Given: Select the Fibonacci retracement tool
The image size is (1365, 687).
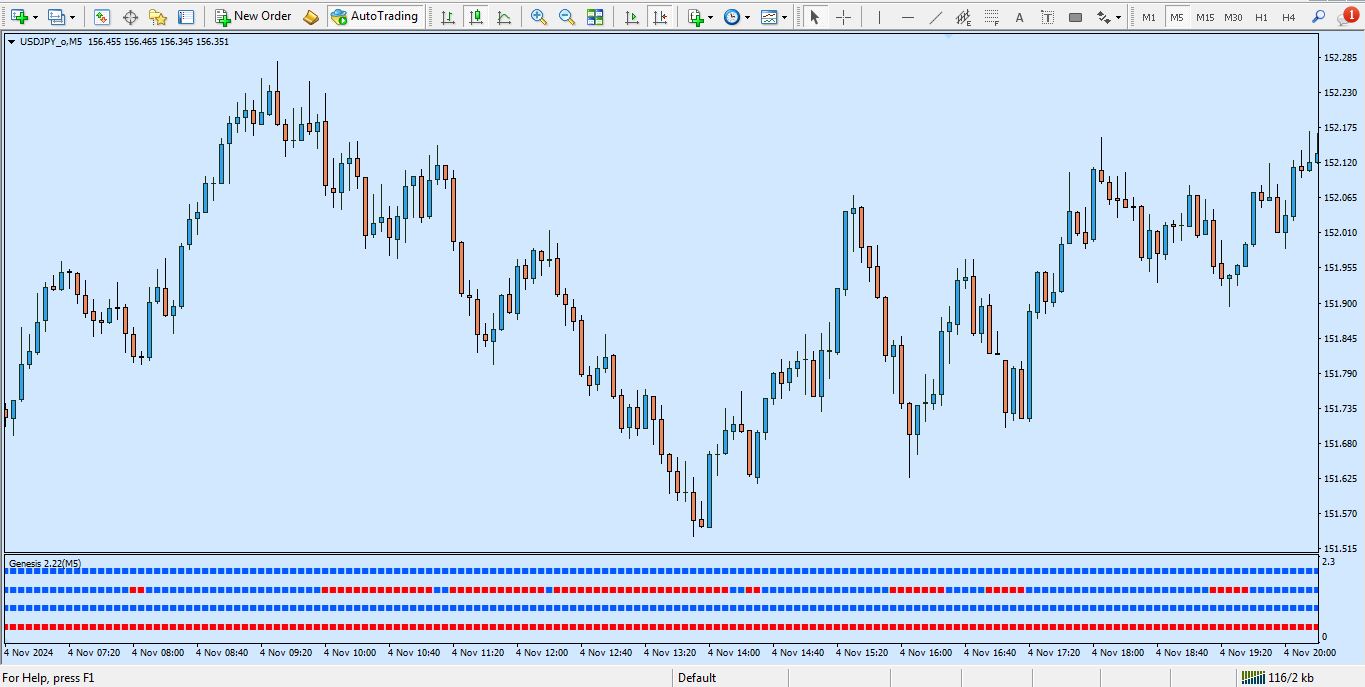Looking at the screenshot, I should coord(991,17).
